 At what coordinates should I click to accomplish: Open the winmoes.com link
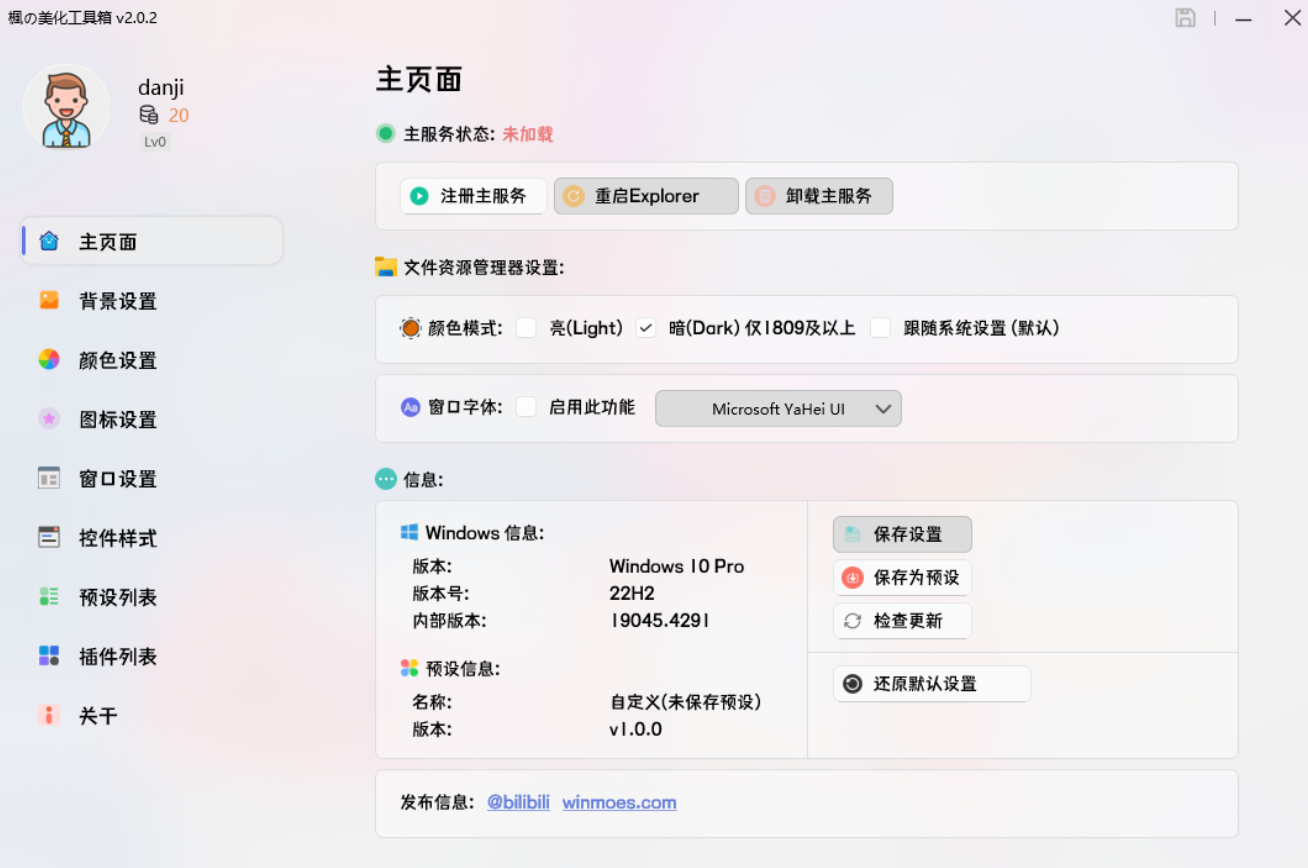[x=619, y=802]
